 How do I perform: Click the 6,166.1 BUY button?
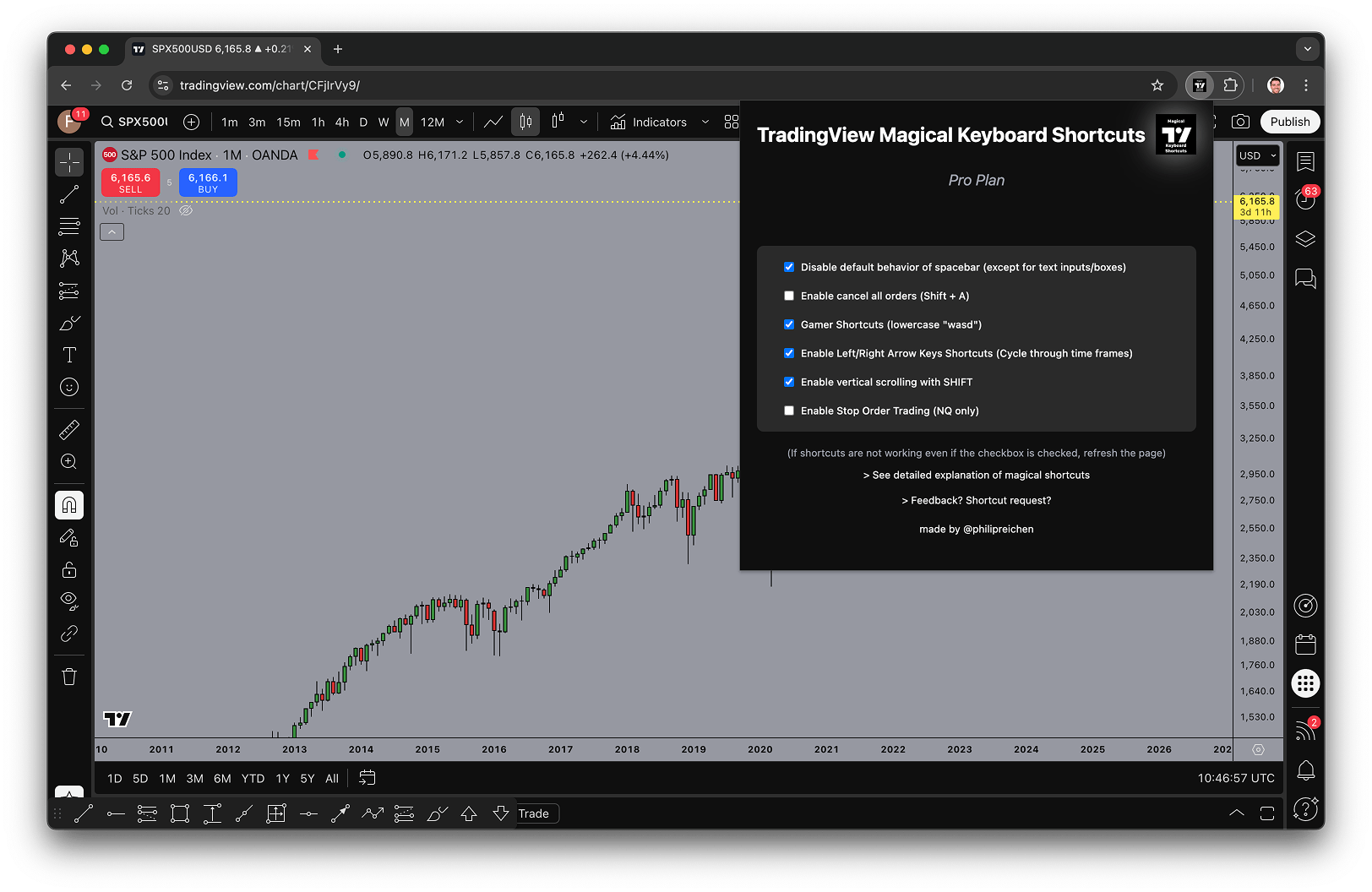pos(208,182)
